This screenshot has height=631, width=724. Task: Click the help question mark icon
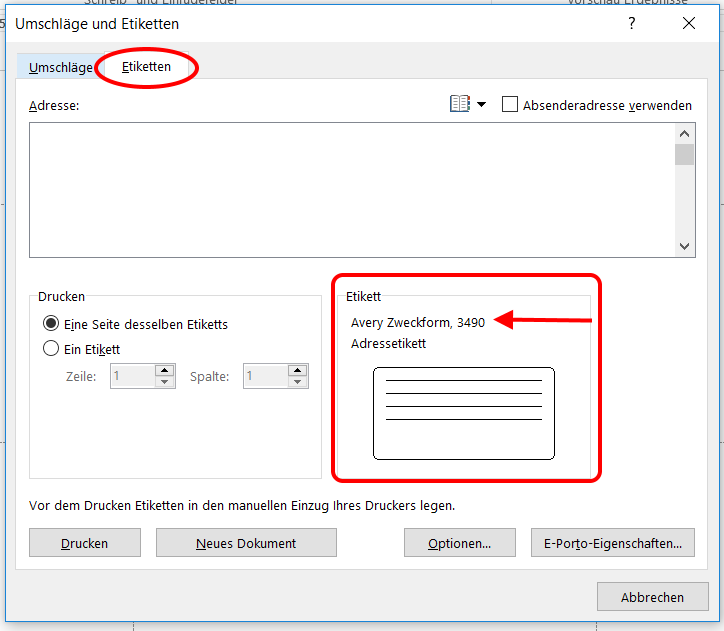[x=632, y=23]
